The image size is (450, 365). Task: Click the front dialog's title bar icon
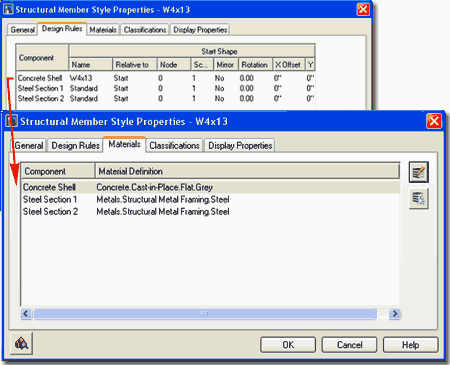(12, 121)
